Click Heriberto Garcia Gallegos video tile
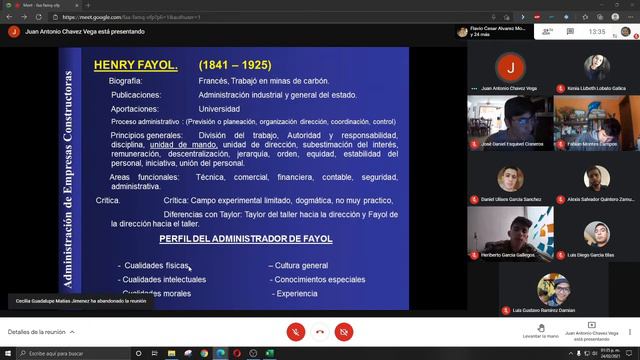This screenshot has width=640, height=360. point(510,234)
